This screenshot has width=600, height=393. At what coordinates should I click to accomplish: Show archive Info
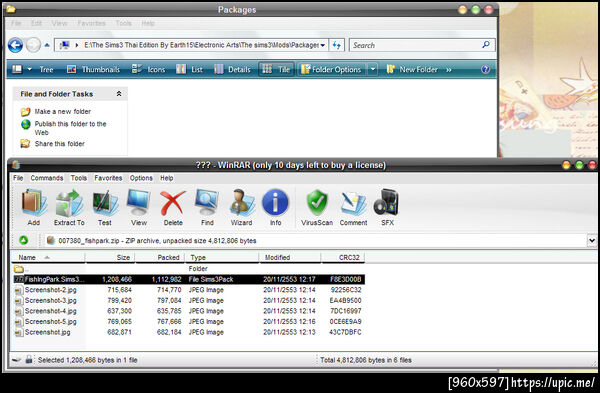276,207
